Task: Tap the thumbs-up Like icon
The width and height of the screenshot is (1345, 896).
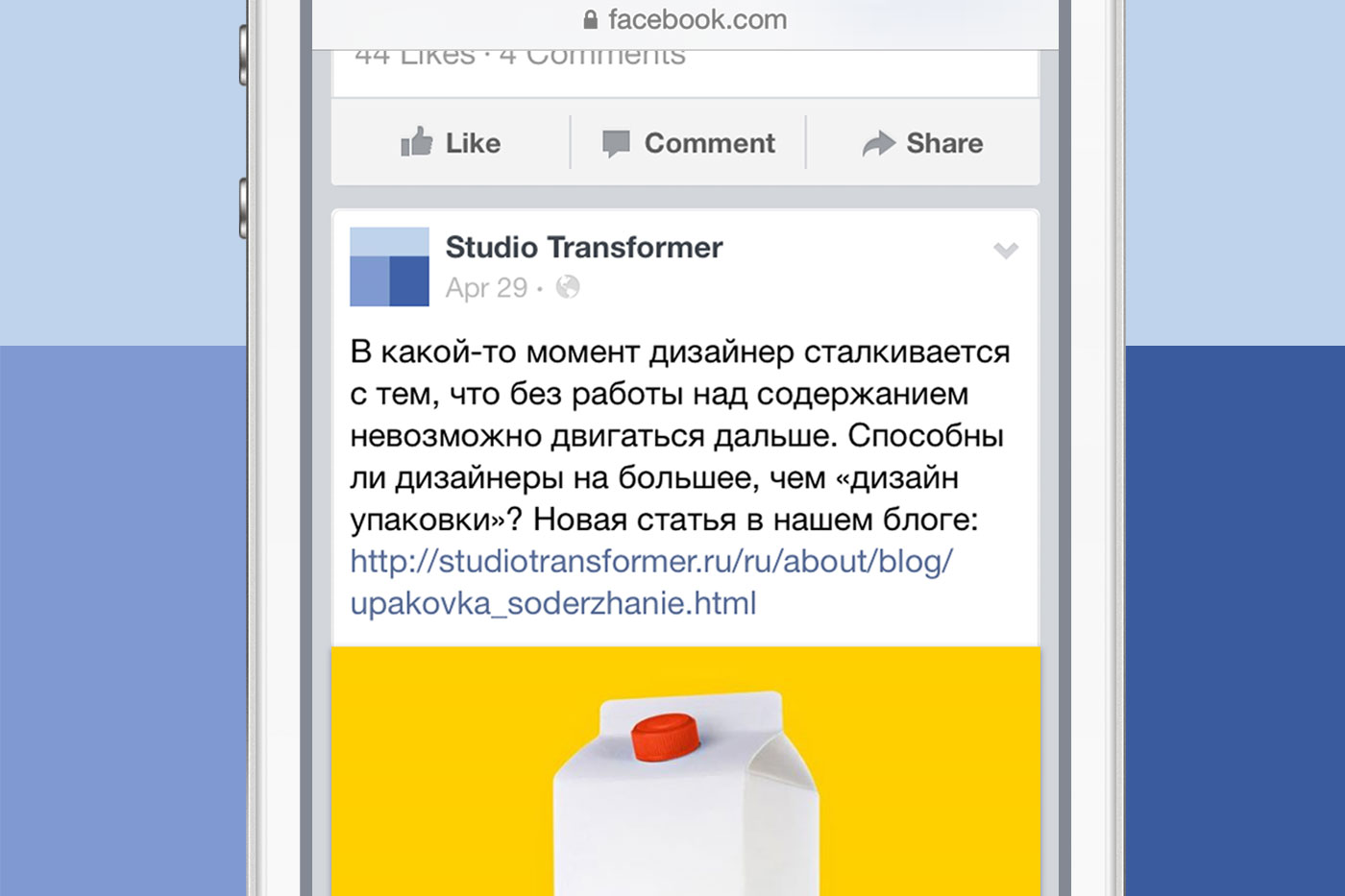Action: coord(417,142)
